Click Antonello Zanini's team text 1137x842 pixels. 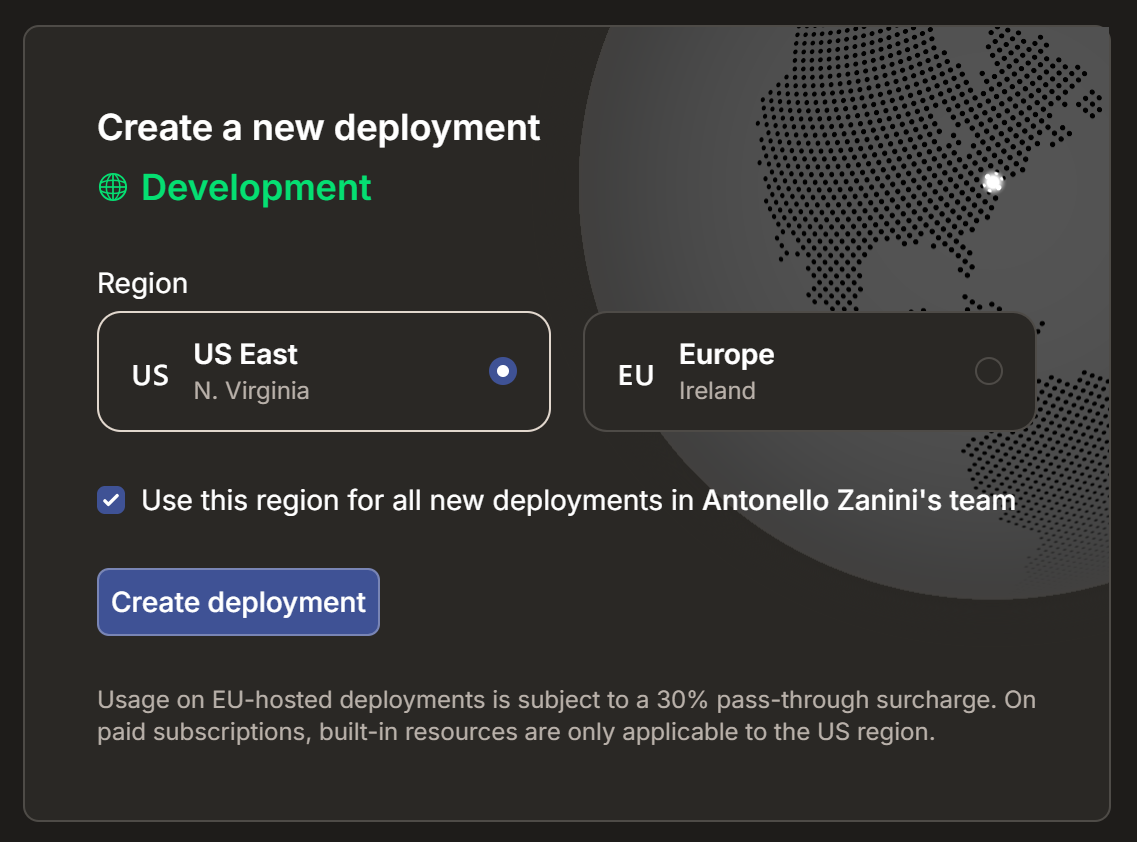[x=859, y=500]
